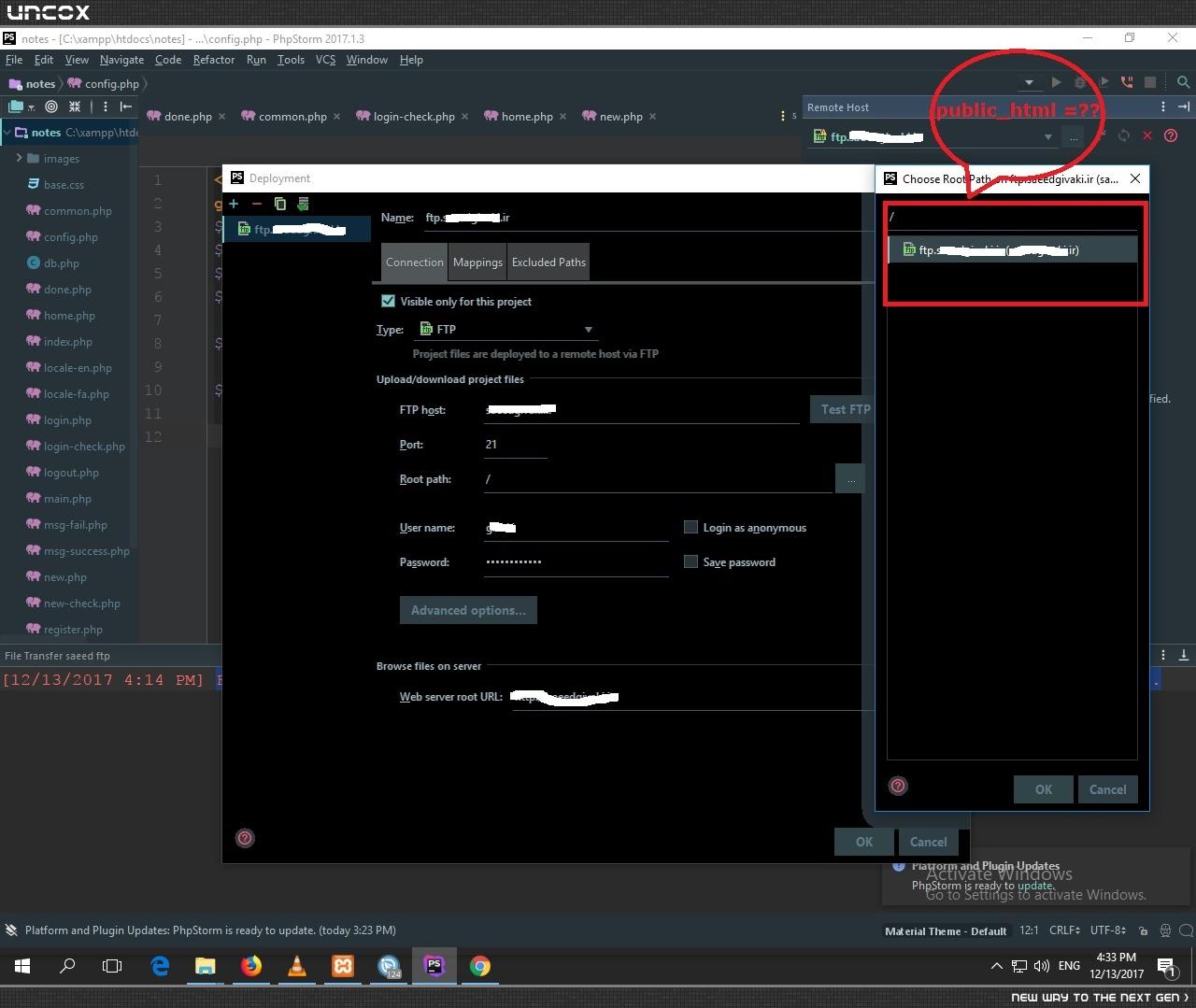Open the XAMPP taskbar icon
The width and height of the screenshot is (1196, 1008).
pos(343,965)
